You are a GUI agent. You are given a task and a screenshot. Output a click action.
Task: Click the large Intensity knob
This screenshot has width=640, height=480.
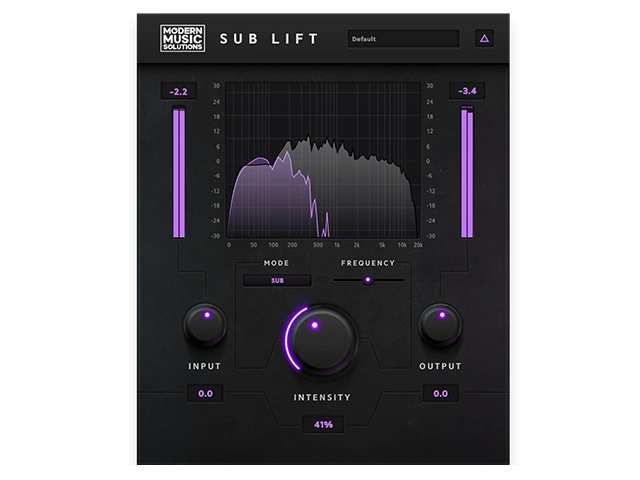(x=323, y=339)
